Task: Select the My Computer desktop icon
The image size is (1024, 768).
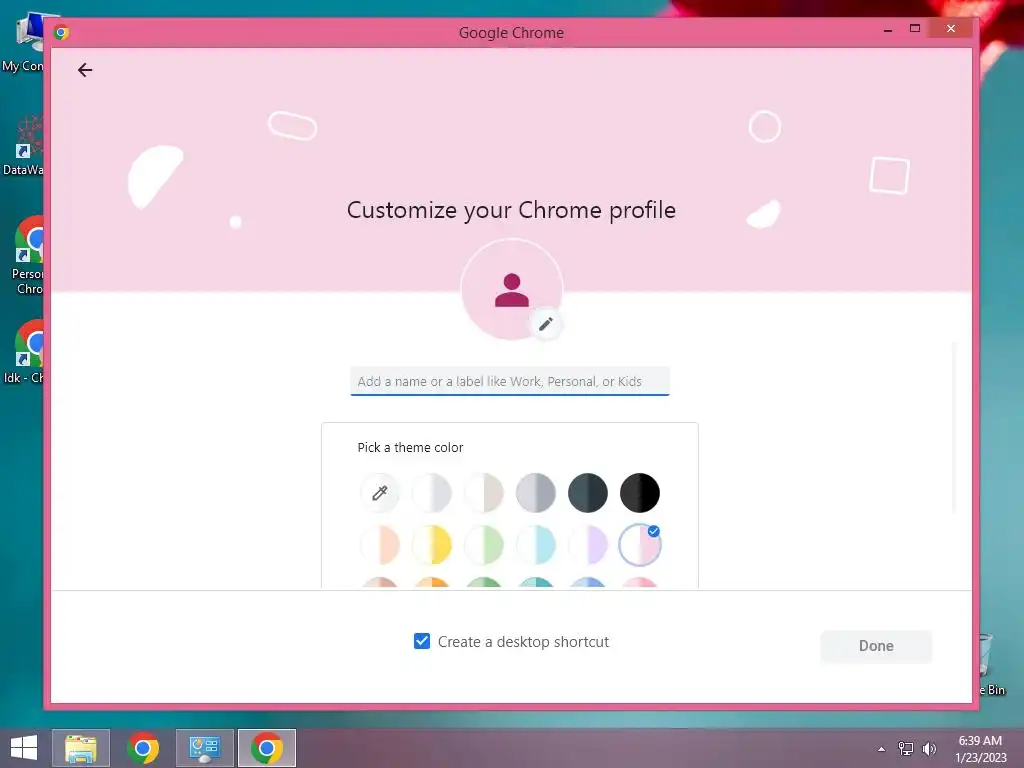Action: click(23, 42)
